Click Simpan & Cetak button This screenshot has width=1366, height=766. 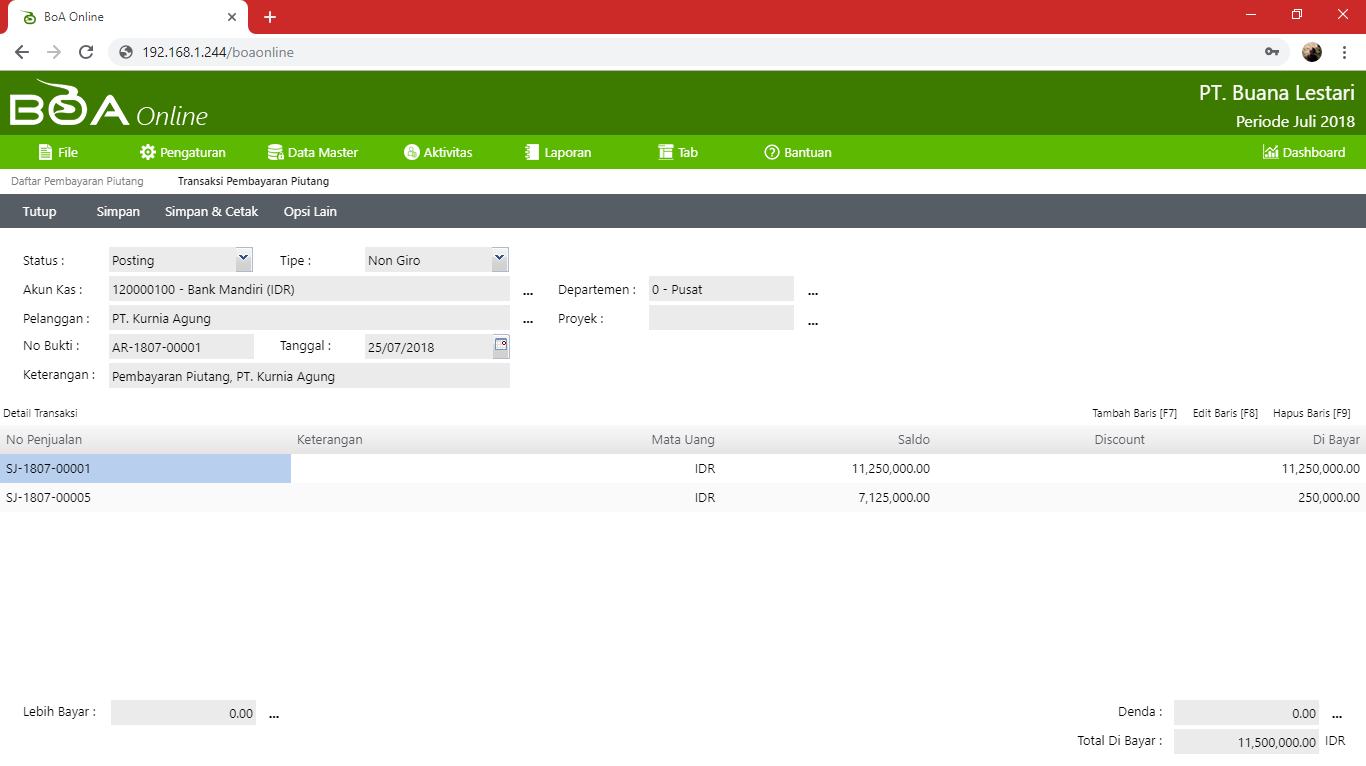(211, 212)
